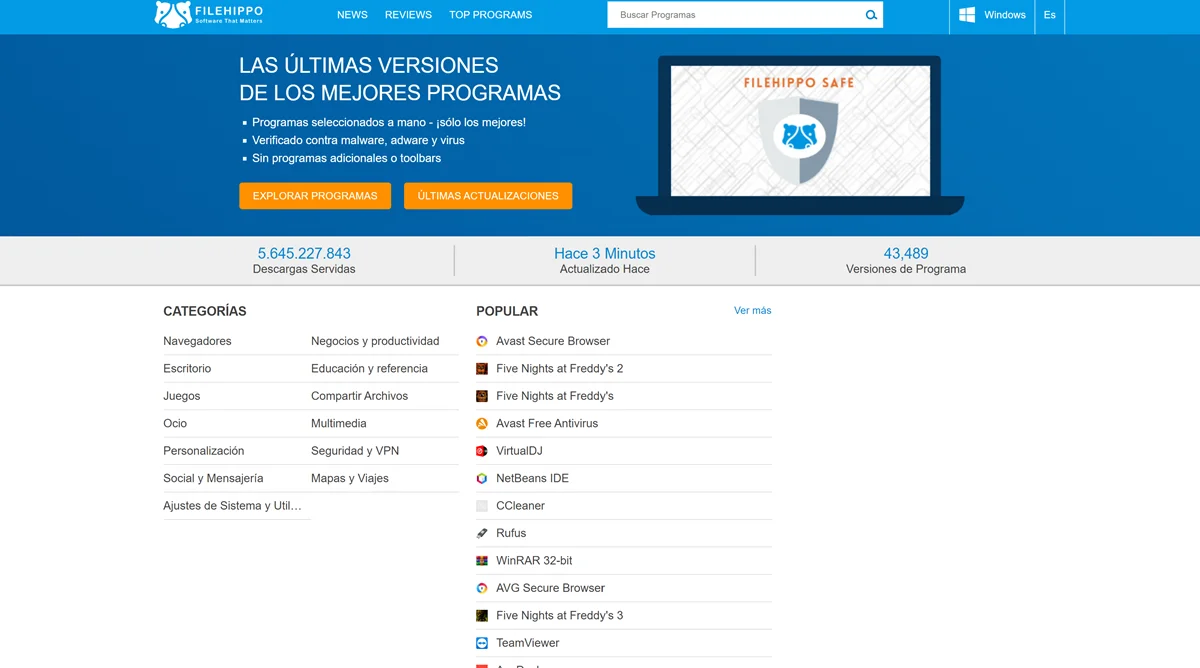Open Avast Secure Browser icon
Image resolution: width=1200 pixels, height=668 pixels.
pyautogui.click(x=482, y=341)
